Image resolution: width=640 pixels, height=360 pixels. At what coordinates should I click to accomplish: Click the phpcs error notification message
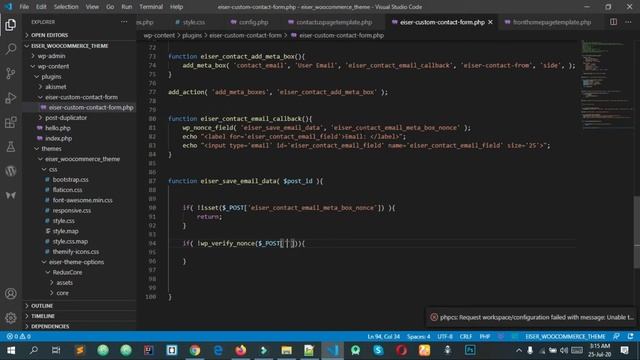click(x=536, y=317)
